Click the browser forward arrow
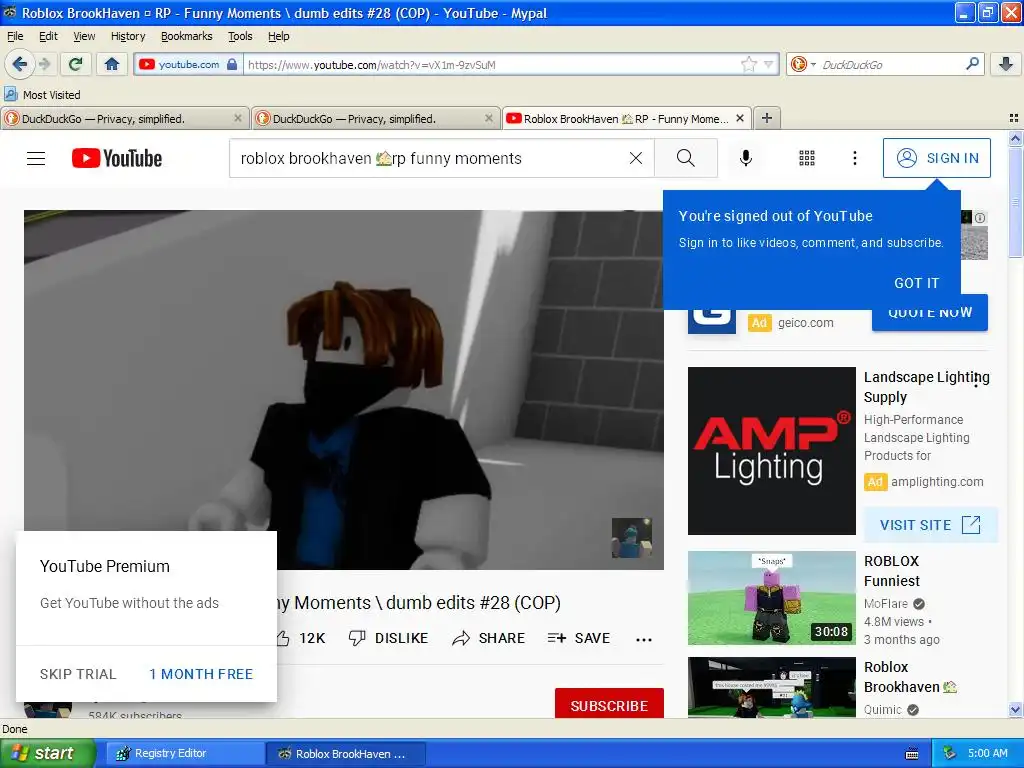 pyautogui.click(x=44, y=64)
